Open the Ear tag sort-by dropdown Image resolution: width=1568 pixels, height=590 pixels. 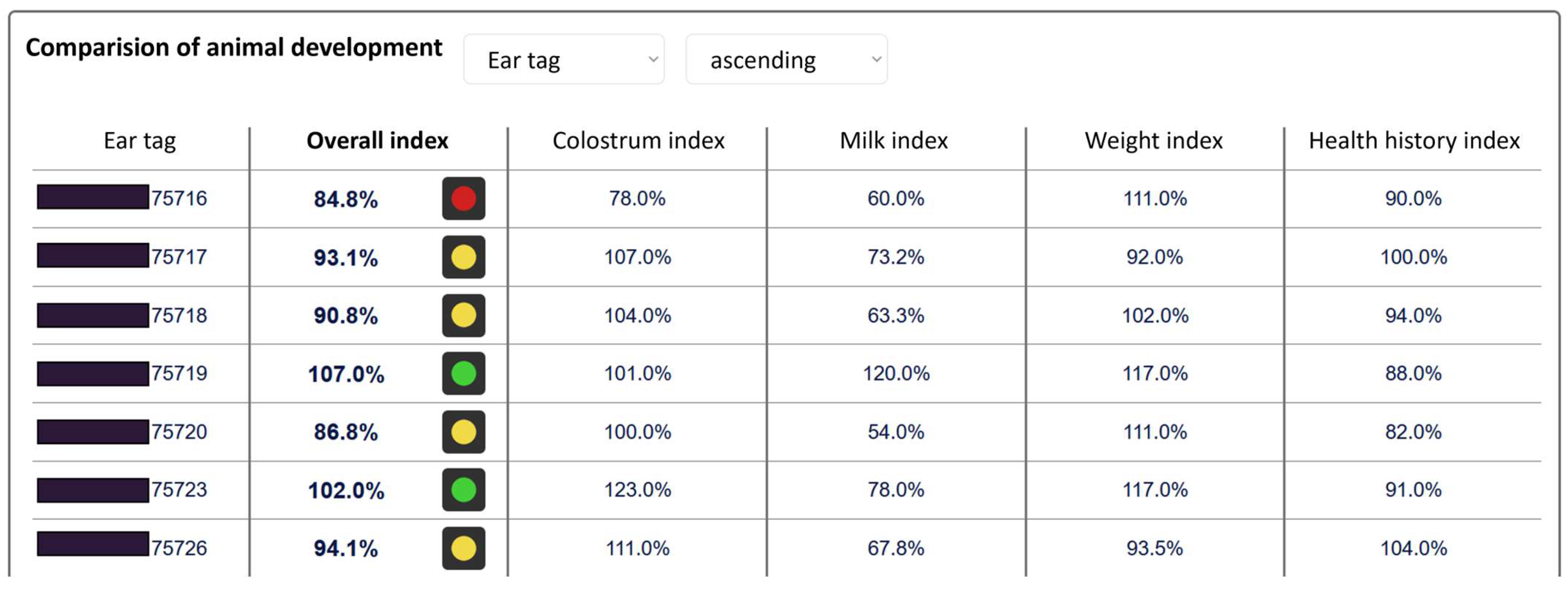point(564,60)
